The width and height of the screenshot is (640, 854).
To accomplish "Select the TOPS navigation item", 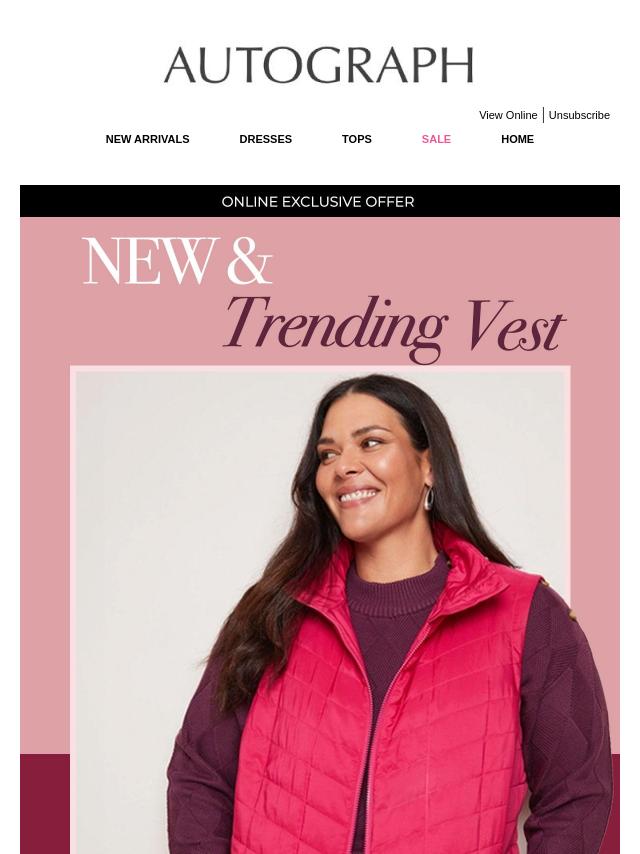I will (357, 139).
